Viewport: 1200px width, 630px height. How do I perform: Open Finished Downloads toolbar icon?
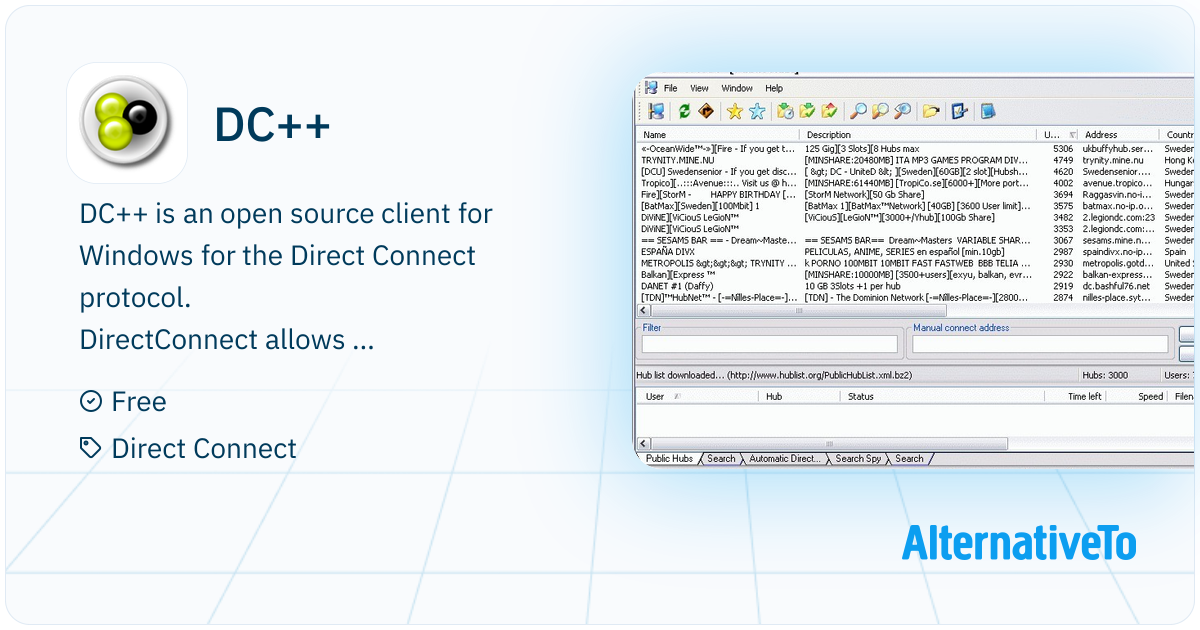pyautogui.click(x=807, y=111)
